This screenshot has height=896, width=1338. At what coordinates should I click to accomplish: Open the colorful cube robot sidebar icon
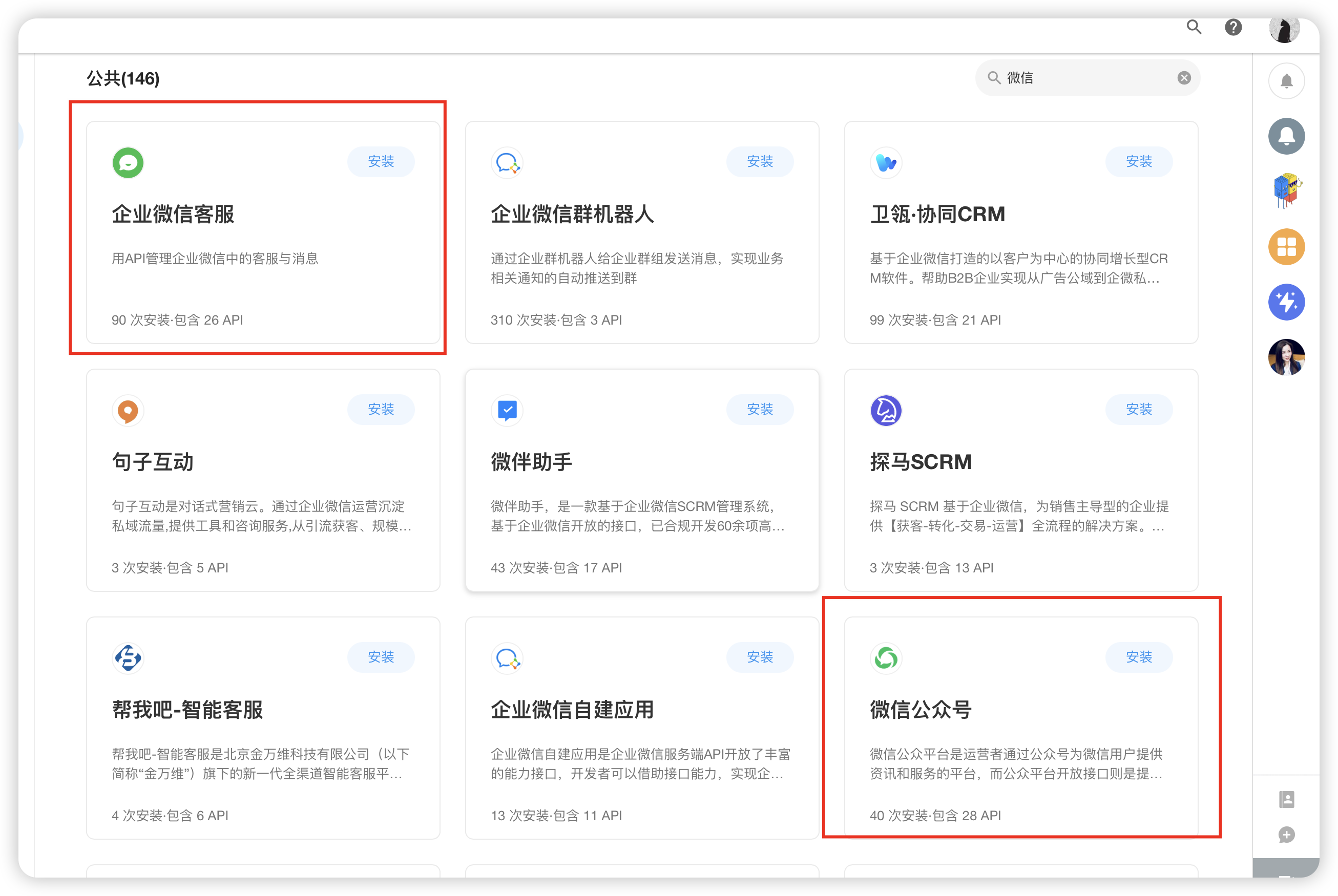(x=1286, y=191)
